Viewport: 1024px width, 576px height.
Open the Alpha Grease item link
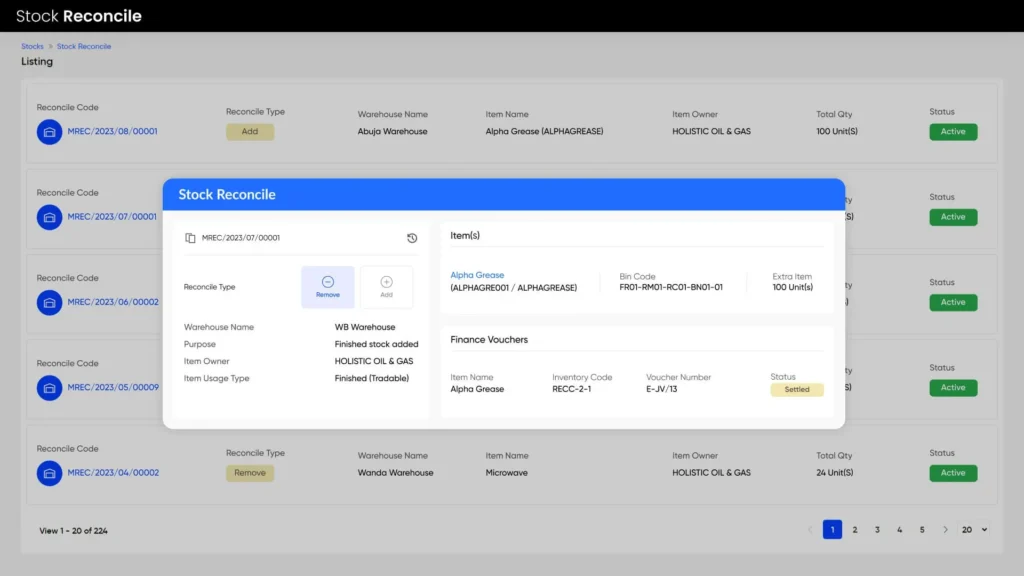(x=477, y=275)
